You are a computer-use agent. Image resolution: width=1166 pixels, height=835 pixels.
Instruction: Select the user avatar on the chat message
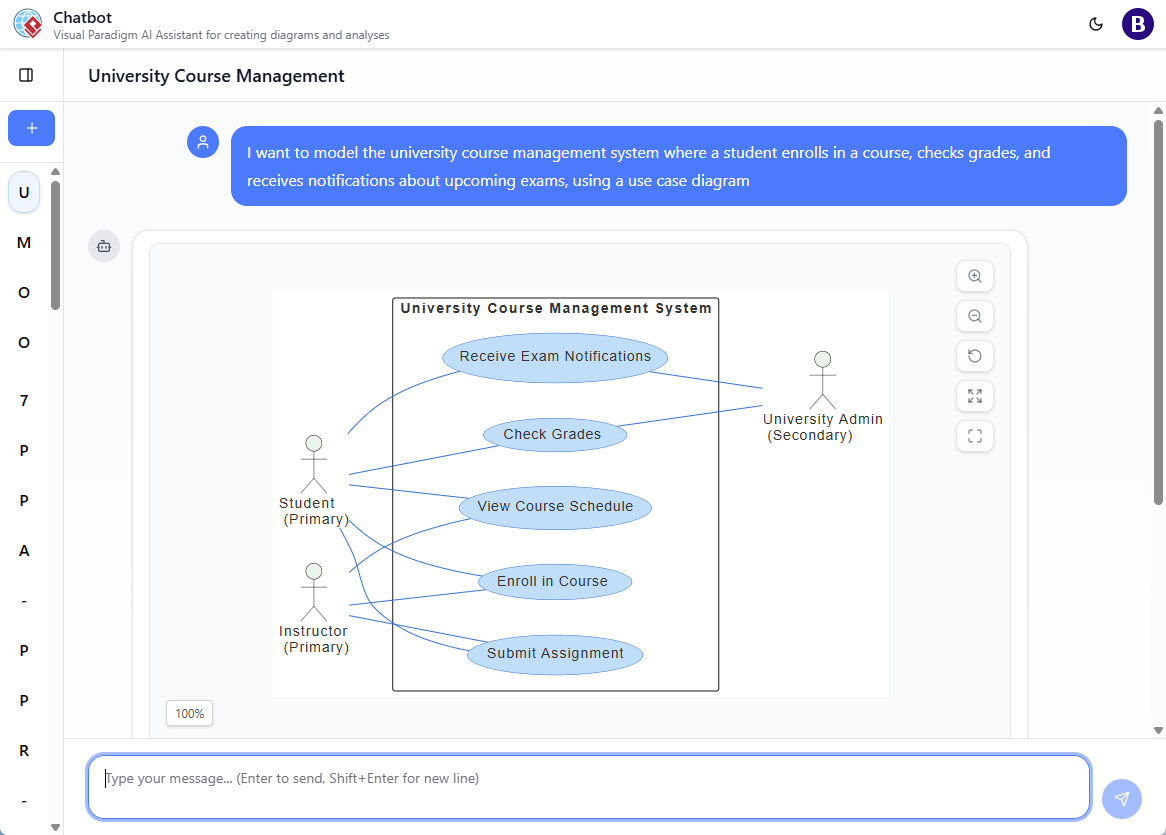(x=203, y=142)
